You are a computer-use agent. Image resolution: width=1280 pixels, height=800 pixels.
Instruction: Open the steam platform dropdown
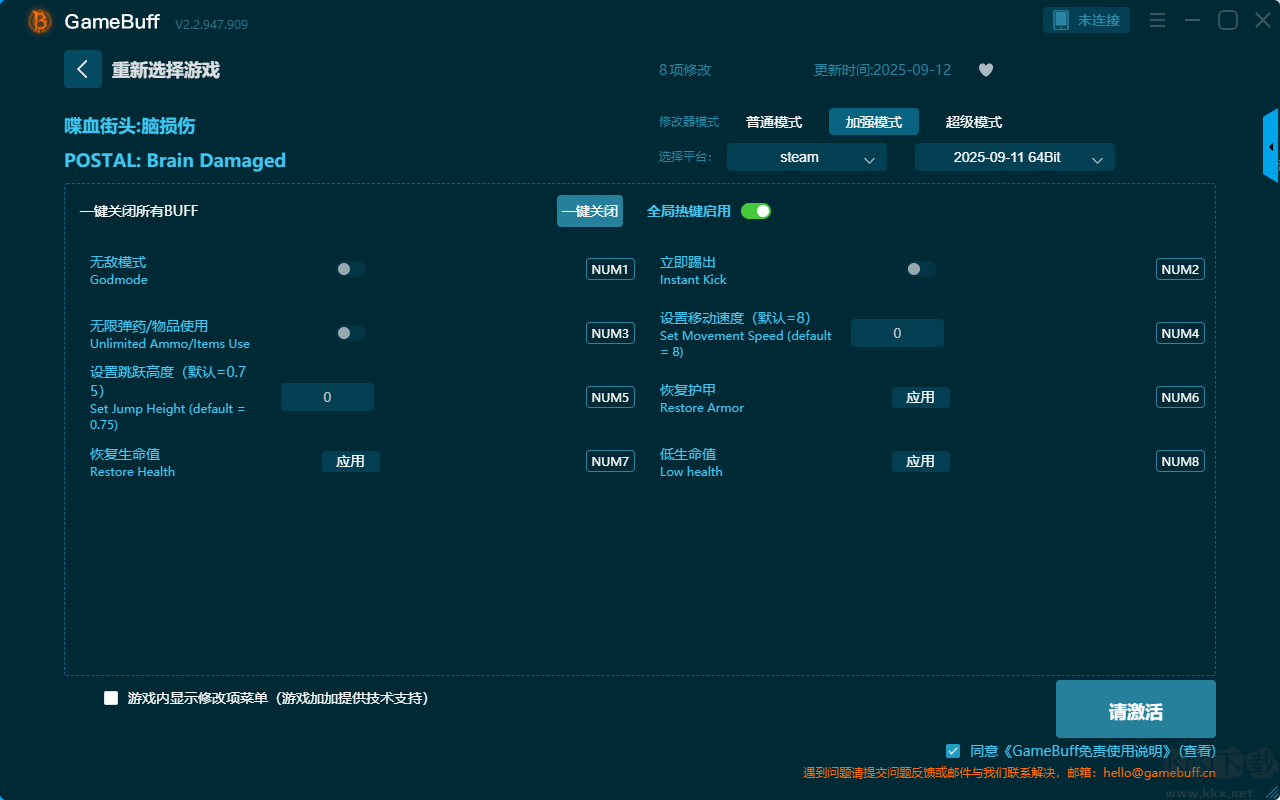(x=807, y=157)
